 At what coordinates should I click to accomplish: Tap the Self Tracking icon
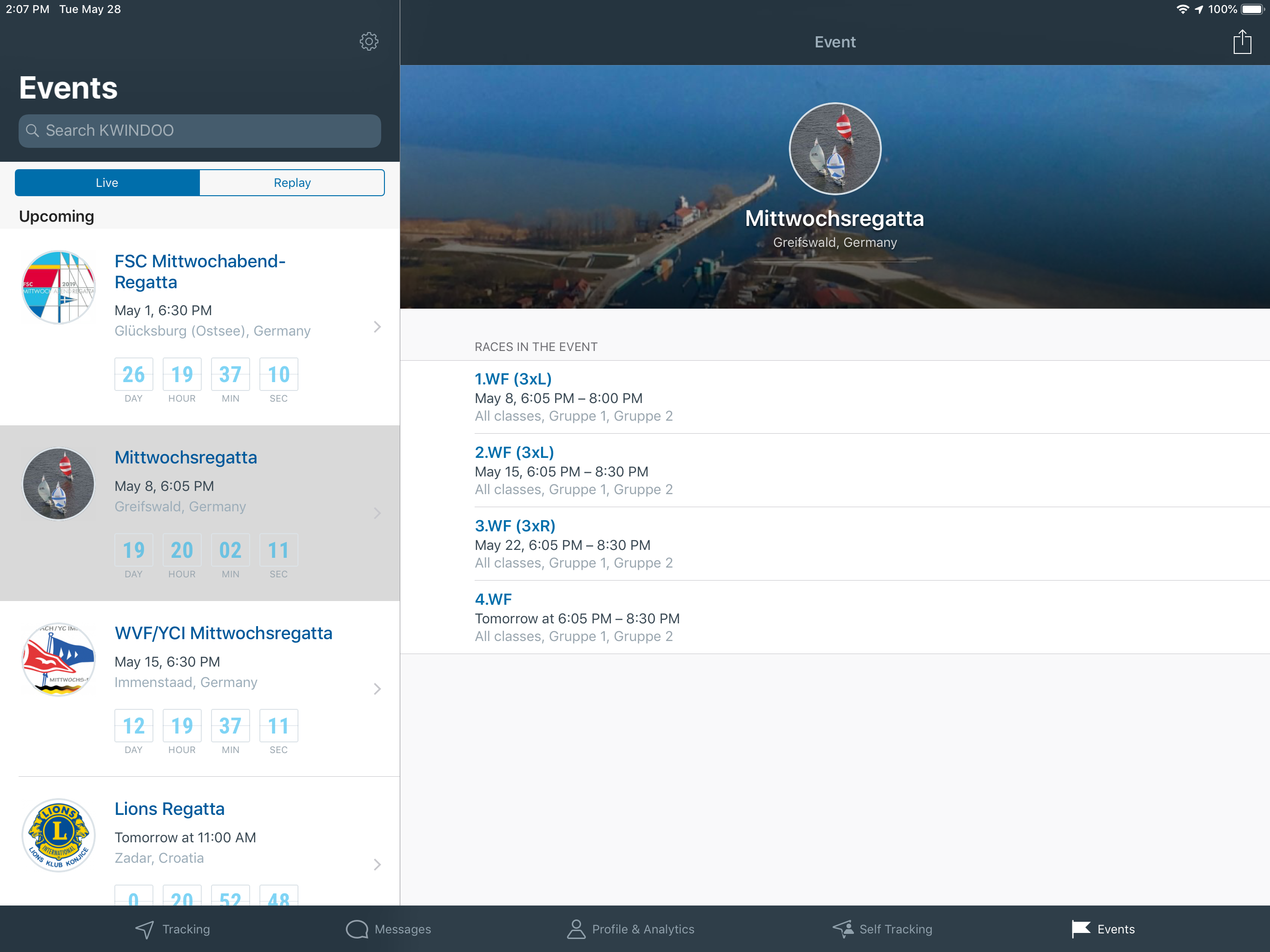coord(843,929)
